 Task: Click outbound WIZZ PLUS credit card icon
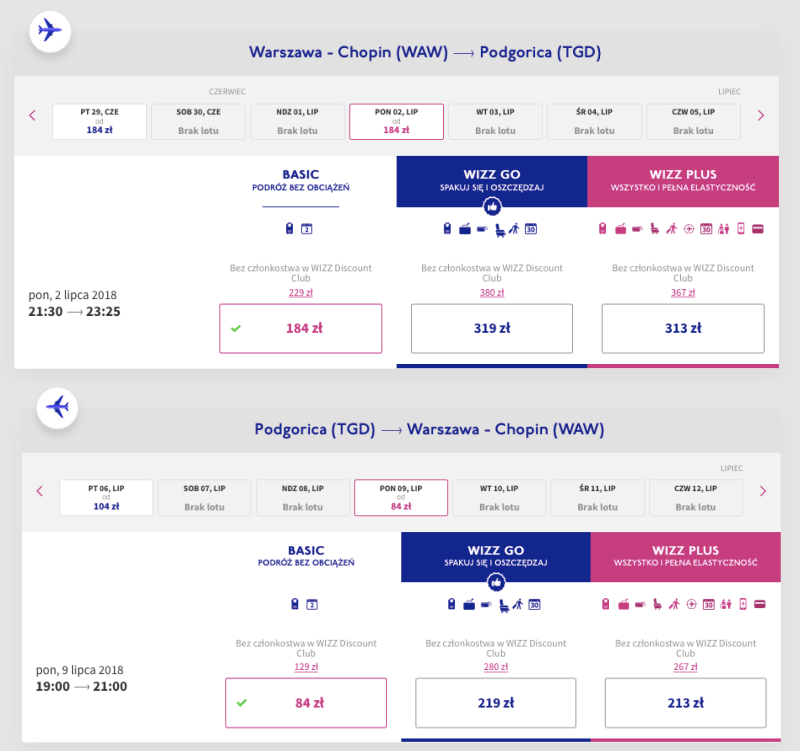tap(758, 229)
